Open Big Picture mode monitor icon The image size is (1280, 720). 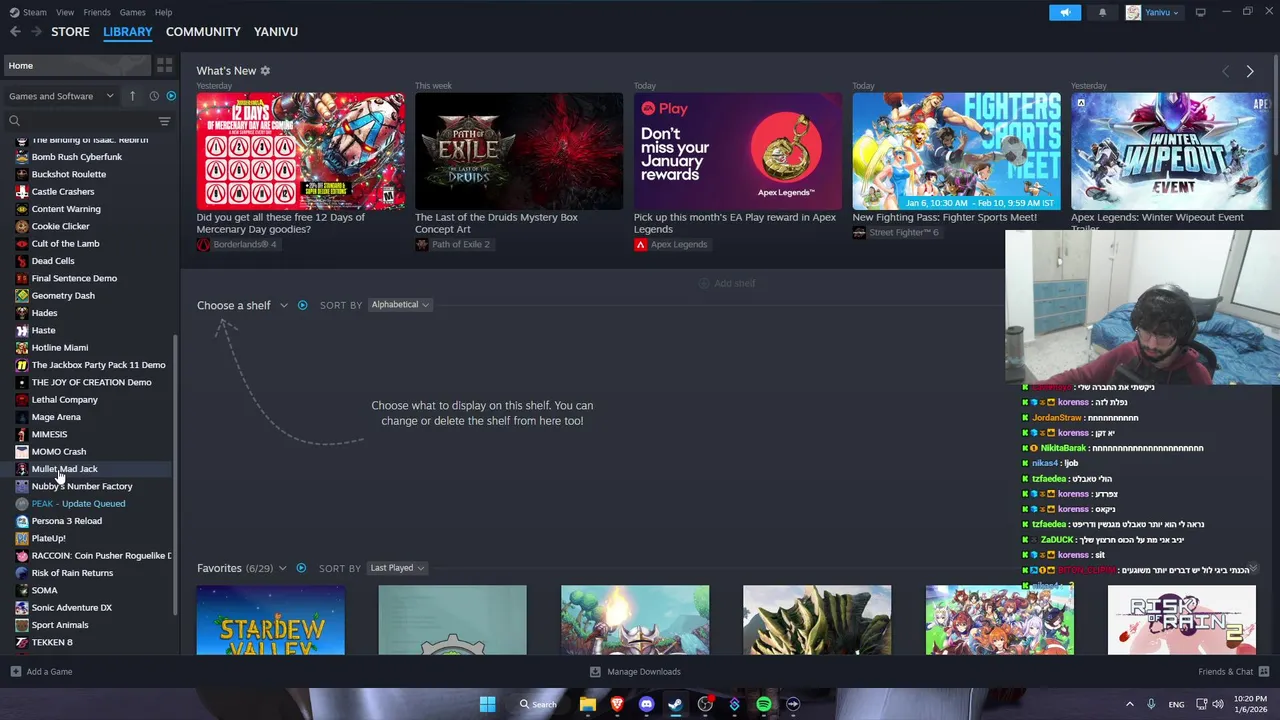point(1200,12)
